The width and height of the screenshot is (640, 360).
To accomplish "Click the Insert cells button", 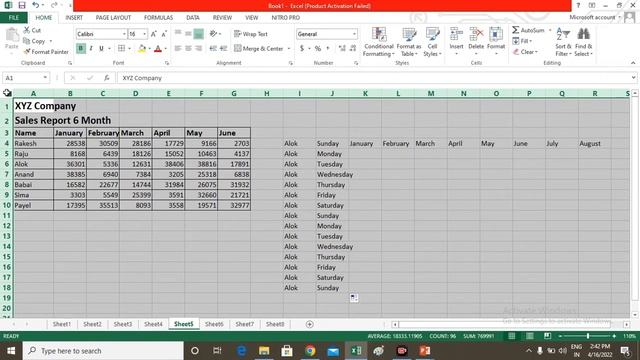I will (456, 42).
